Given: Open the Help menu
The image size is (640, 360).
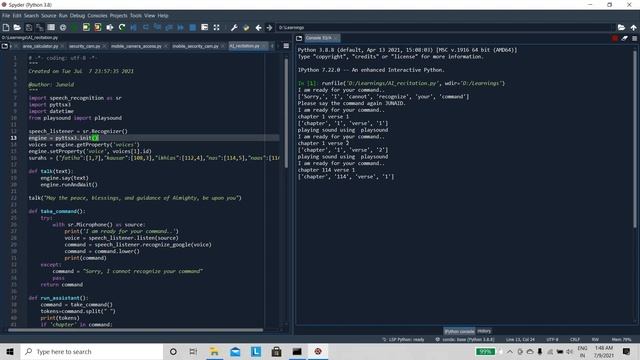Looking at the screenshot, I should point(163,16).
